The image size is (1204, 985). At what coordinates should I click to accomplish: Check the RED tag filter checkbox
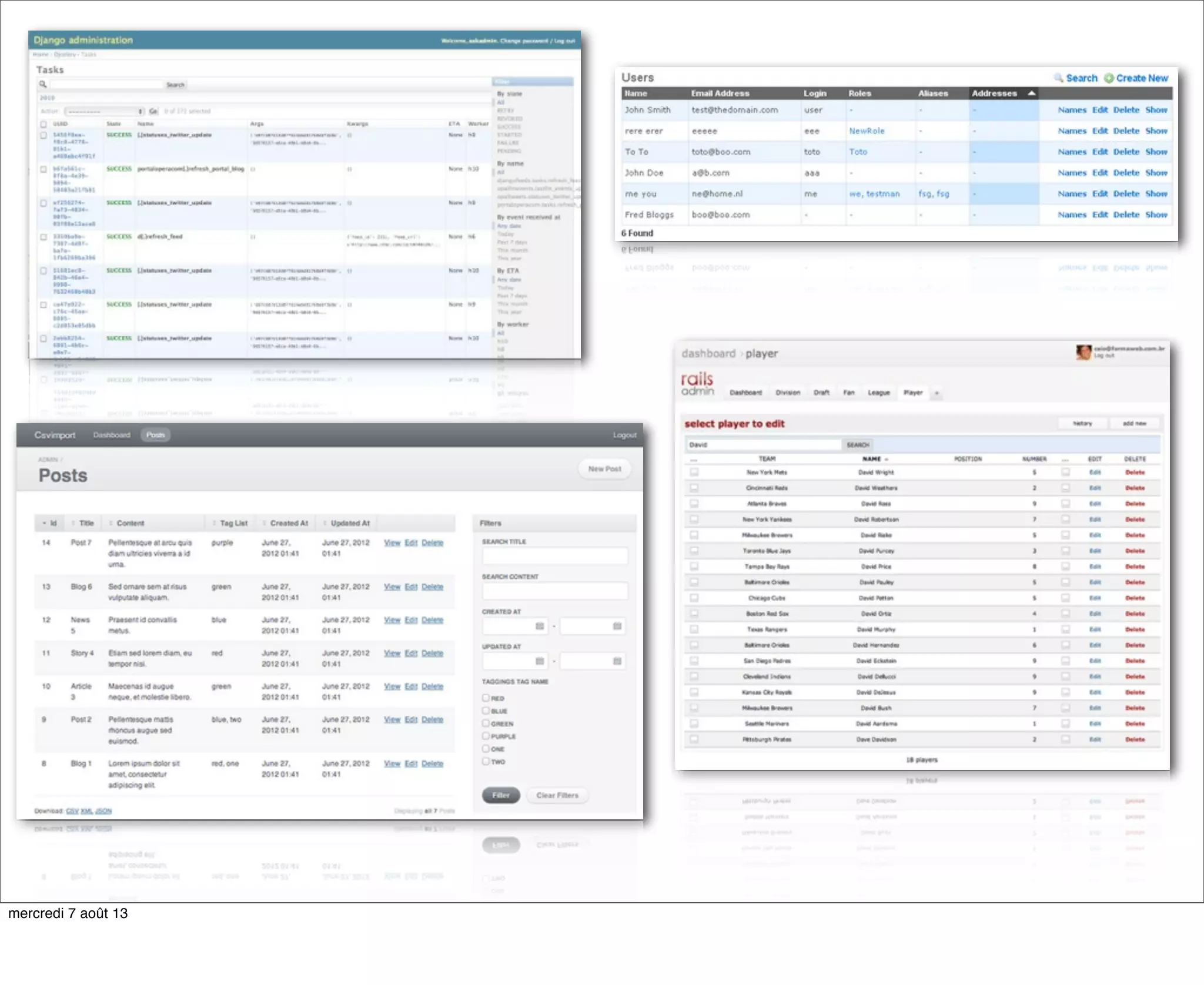click(x=486, y=698)
